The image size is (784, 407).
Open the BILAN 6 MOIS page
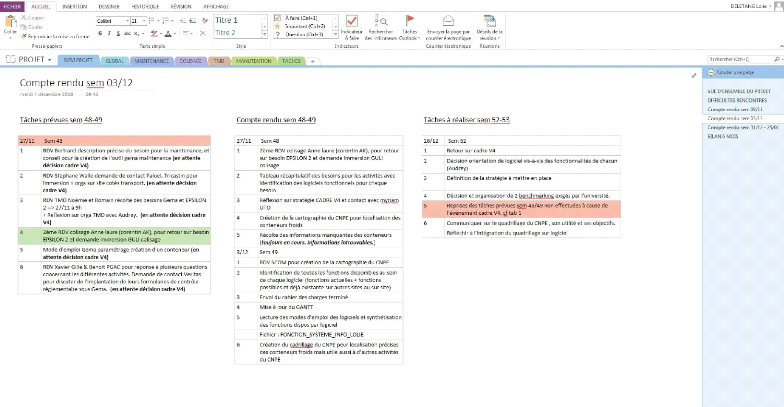722,135
